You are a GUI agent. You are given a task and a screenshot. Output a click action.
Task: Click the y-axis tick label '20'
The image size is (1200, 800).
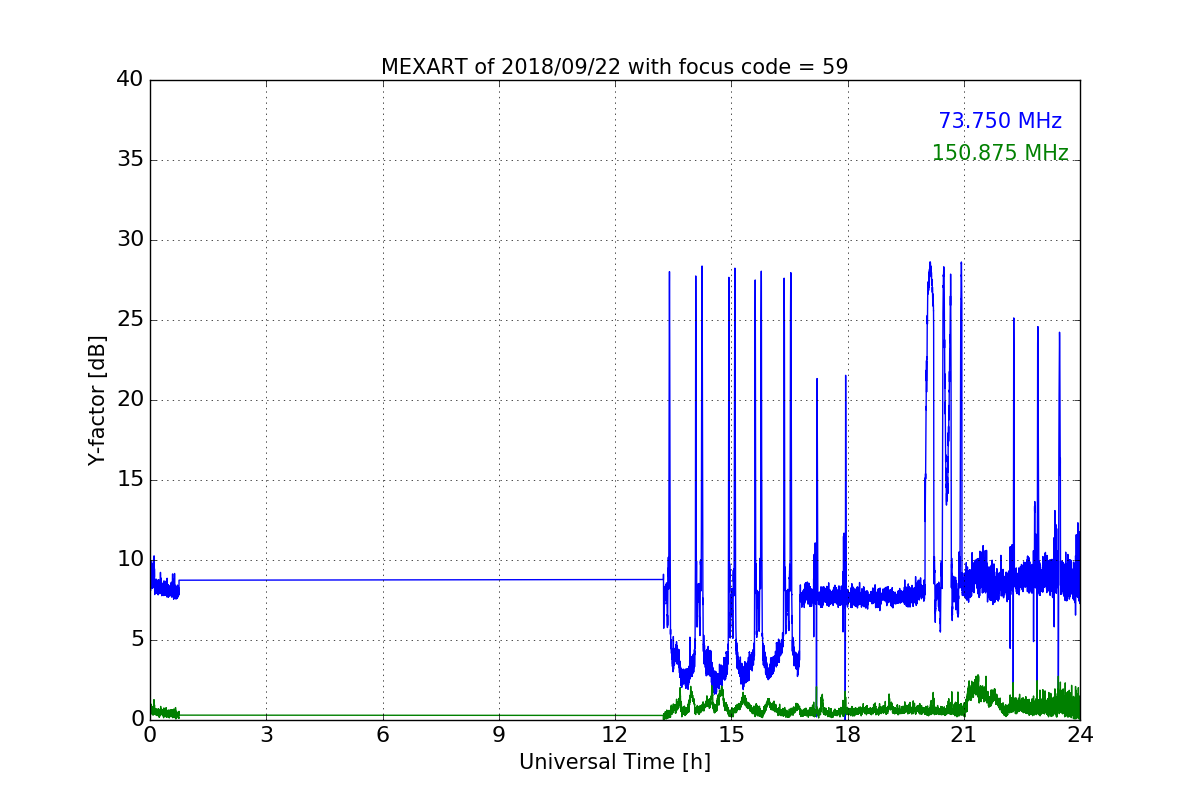130,400
